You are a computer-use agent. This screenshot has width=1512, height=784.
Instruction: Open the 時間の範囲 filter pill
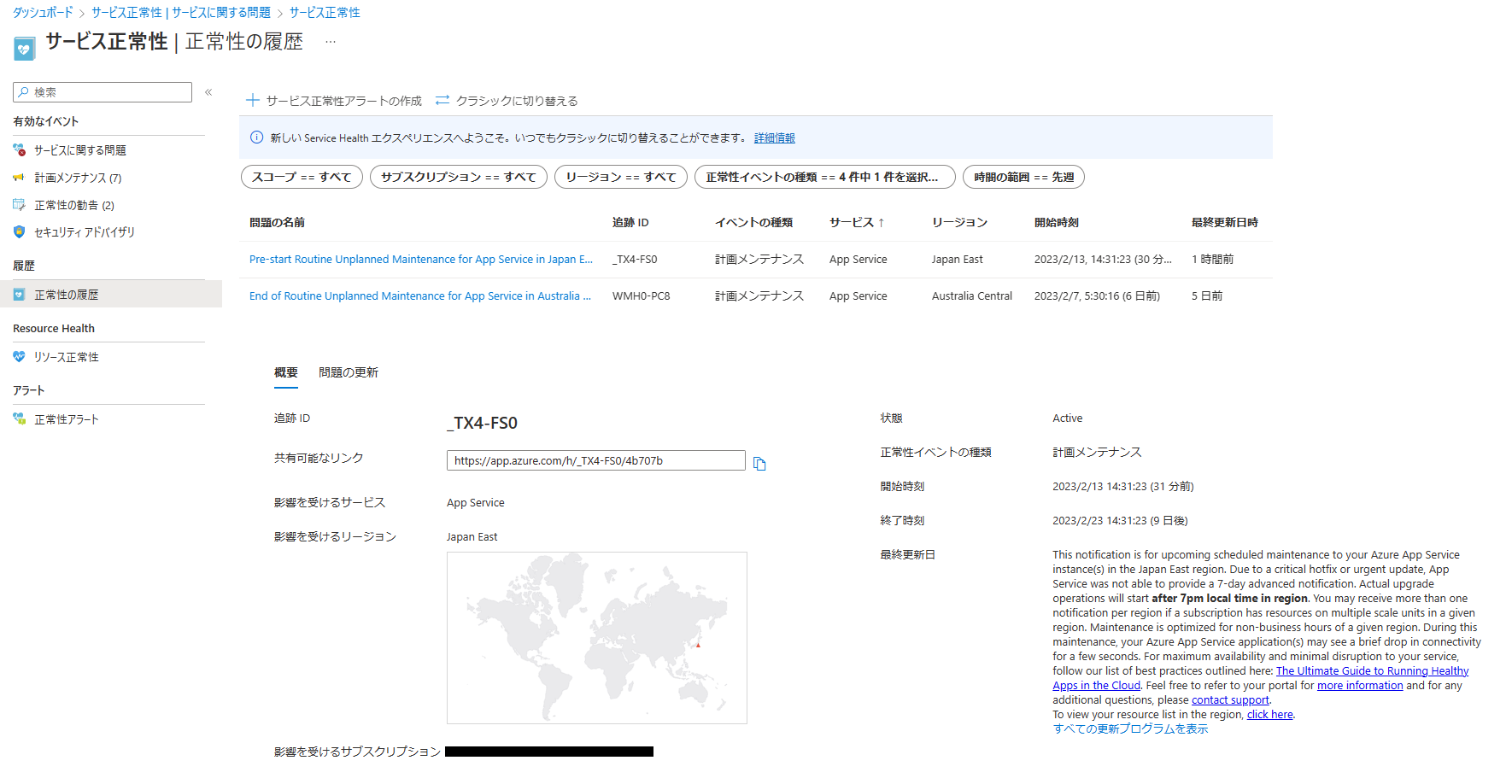click(x=1023, y=177)
